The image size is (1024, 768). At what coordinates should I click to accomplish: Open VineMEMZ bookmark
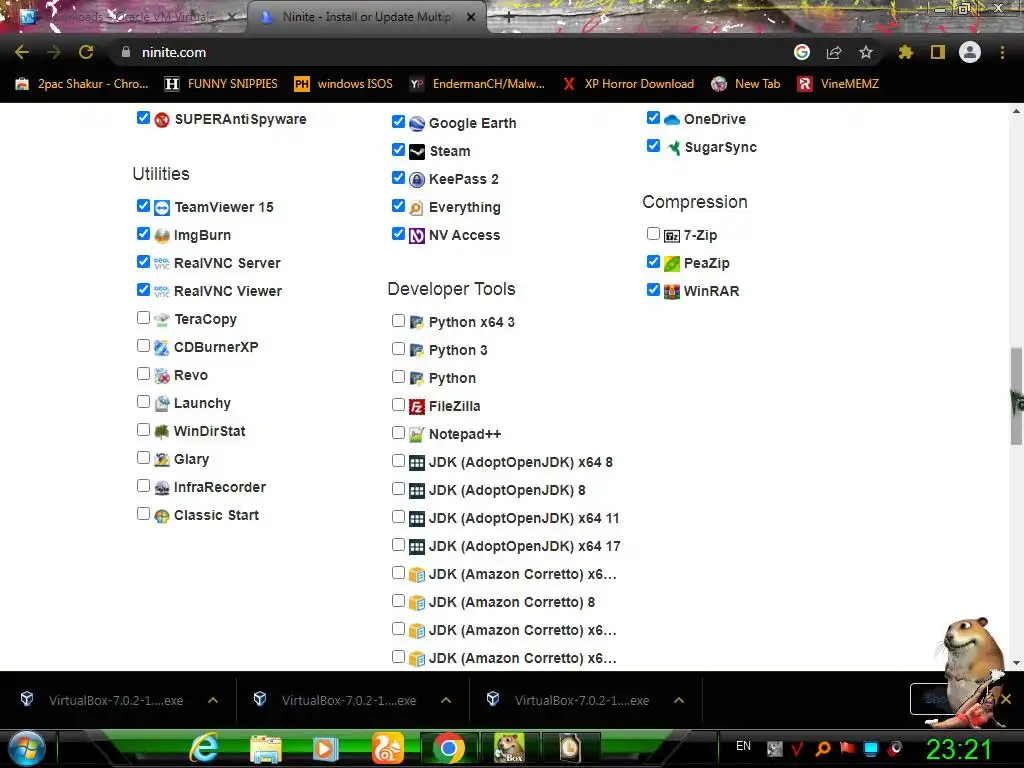pos(839,84)
